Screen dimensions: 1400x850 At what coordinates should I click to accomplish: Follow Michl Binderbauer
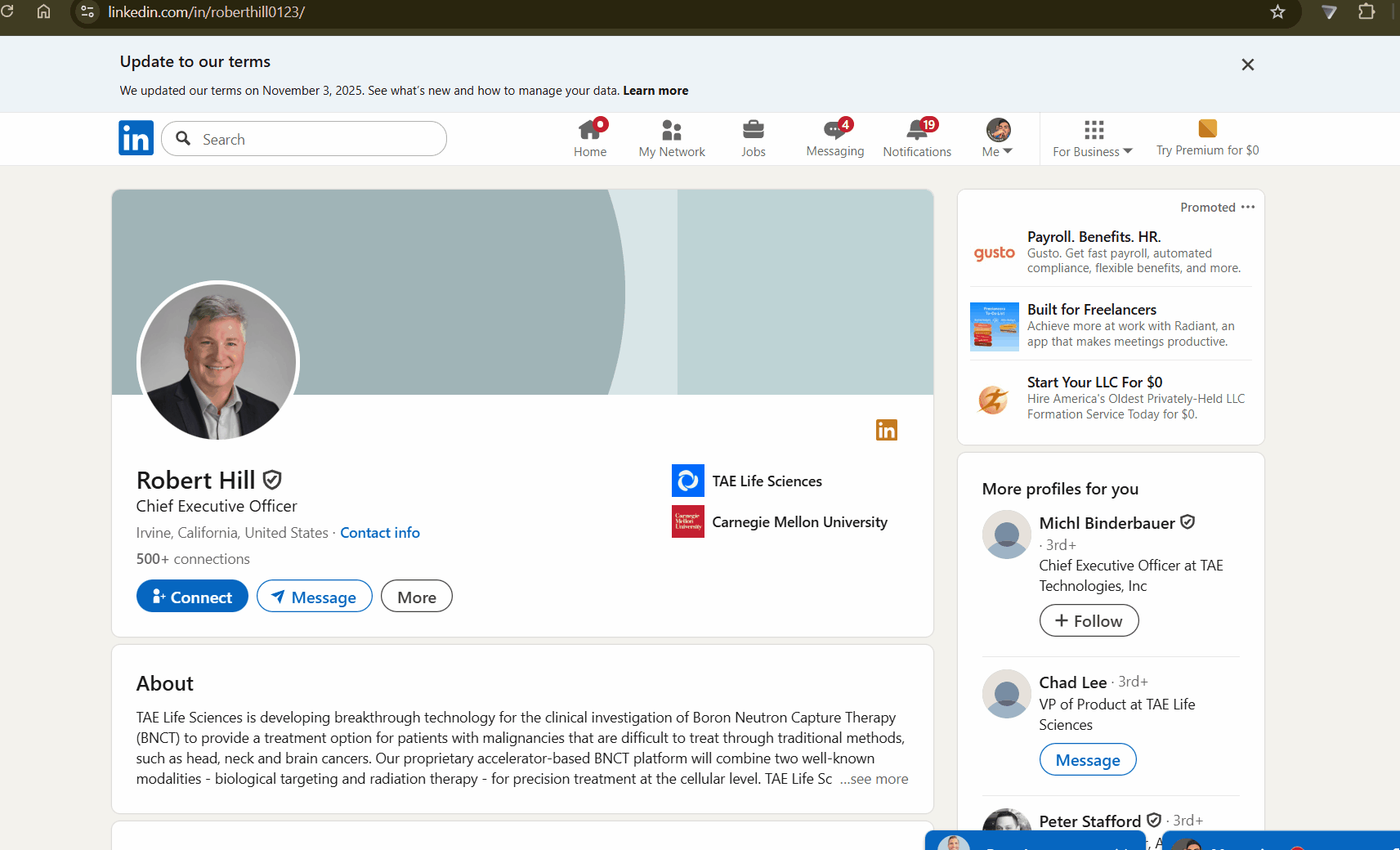point(1088,620)
